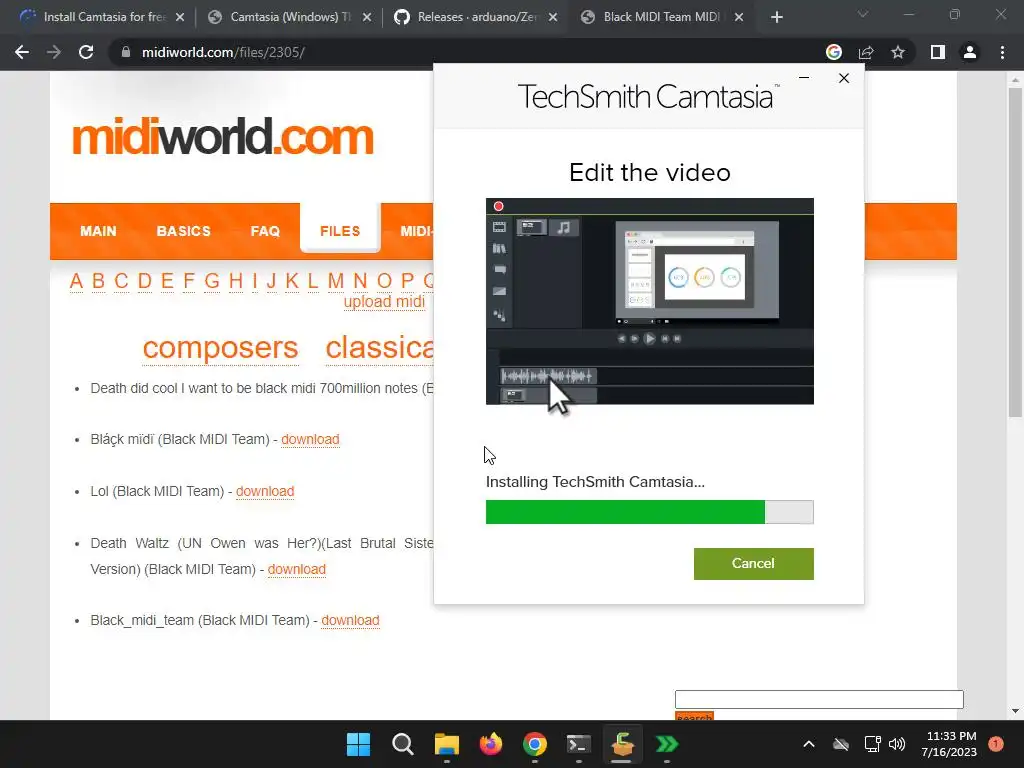
Task: Open a new browser tab
Action: 776,17
